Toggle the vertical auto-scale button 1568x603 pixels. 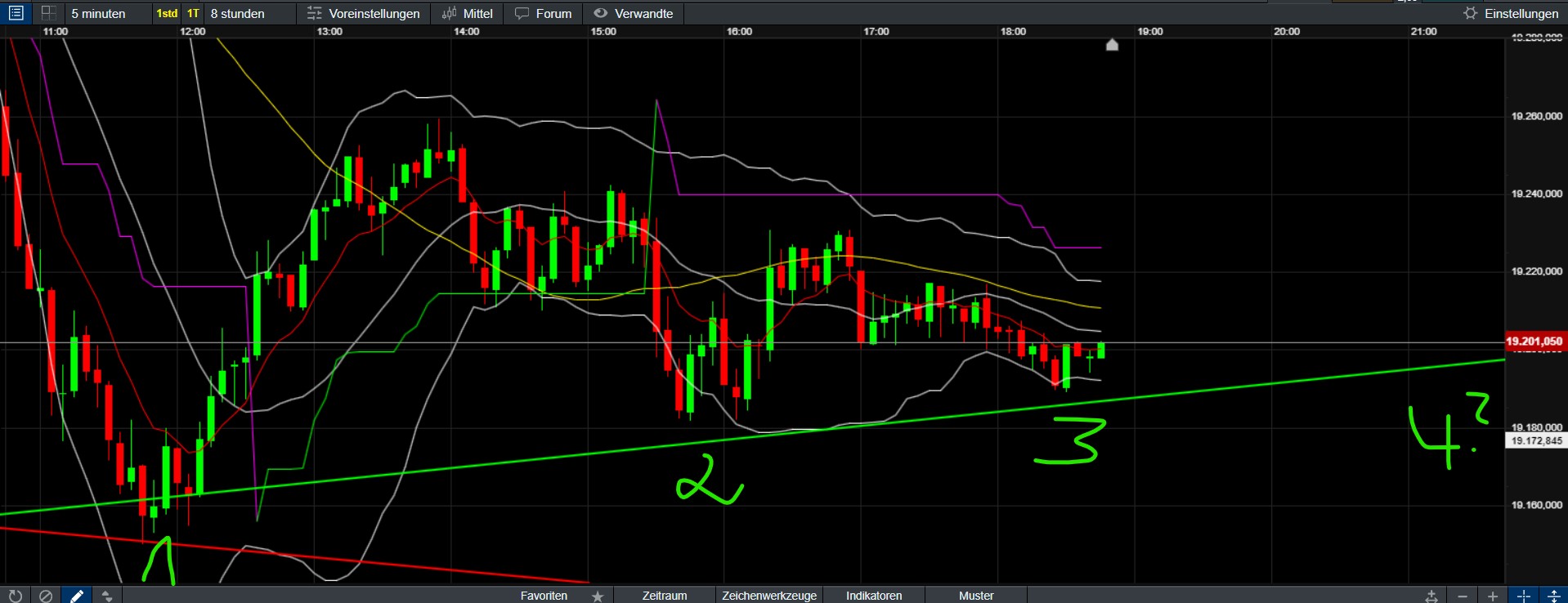tap(1553, 596)
